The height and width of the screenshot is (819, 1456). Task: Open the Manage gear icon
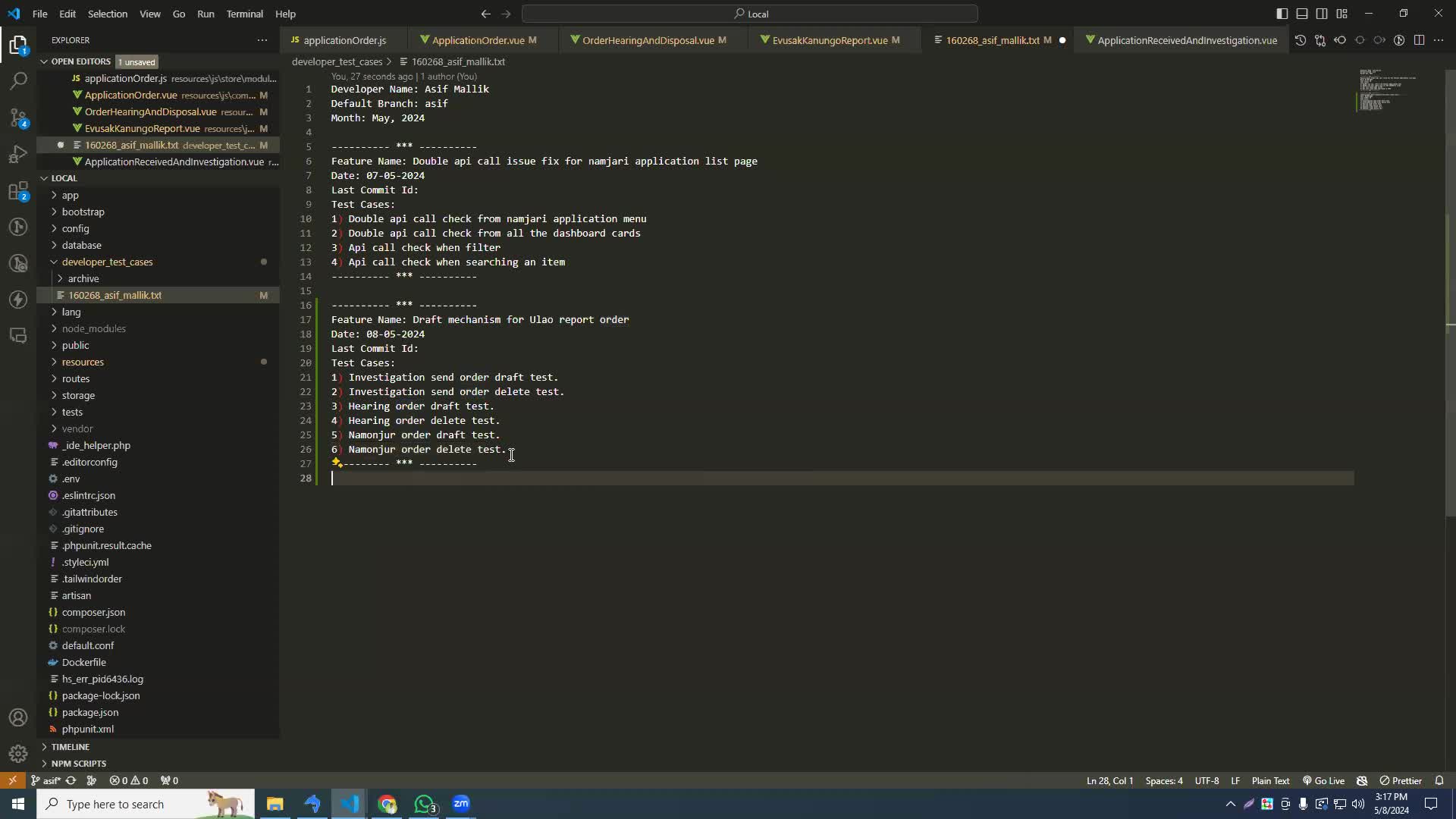tap(18, 753)
